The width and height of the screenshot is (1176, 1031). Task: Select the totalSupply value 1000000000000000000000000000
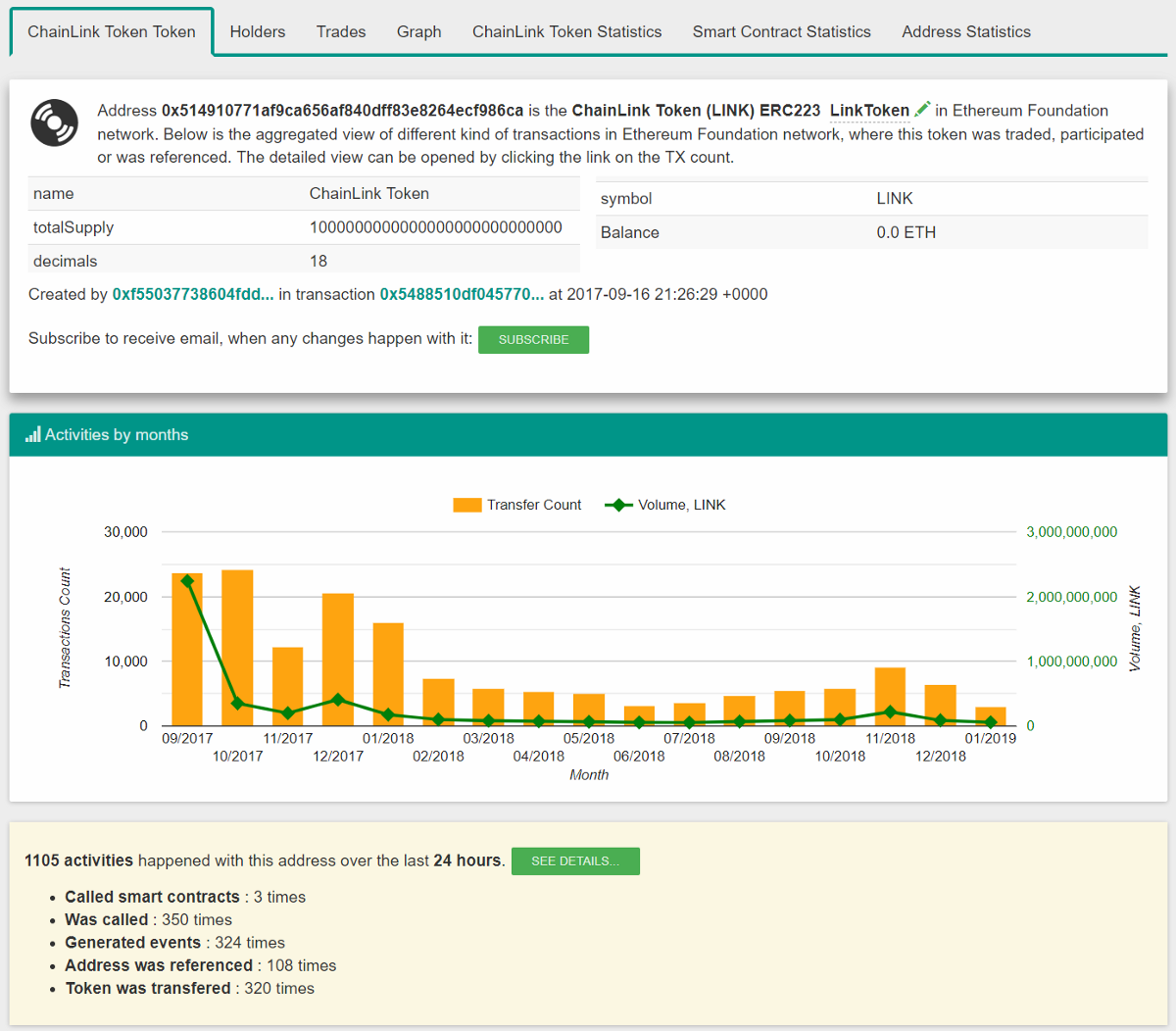point(436,227)
